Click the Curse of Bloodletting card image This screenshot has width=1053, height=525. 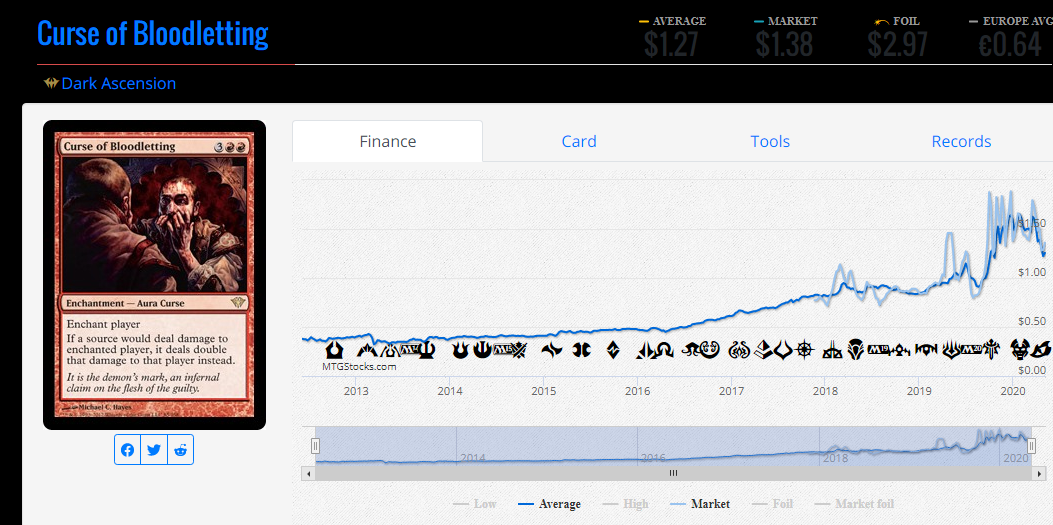coord(154,275)
